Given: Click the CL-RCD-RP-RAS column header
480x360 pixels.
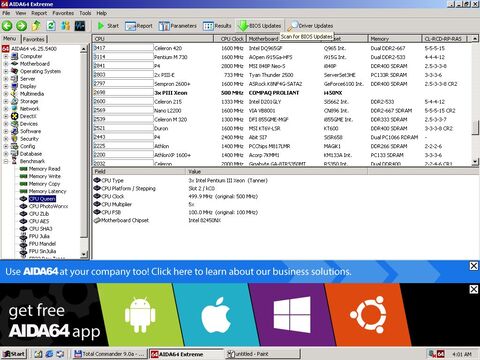Looking at the screenshot, I should (444, 39).
